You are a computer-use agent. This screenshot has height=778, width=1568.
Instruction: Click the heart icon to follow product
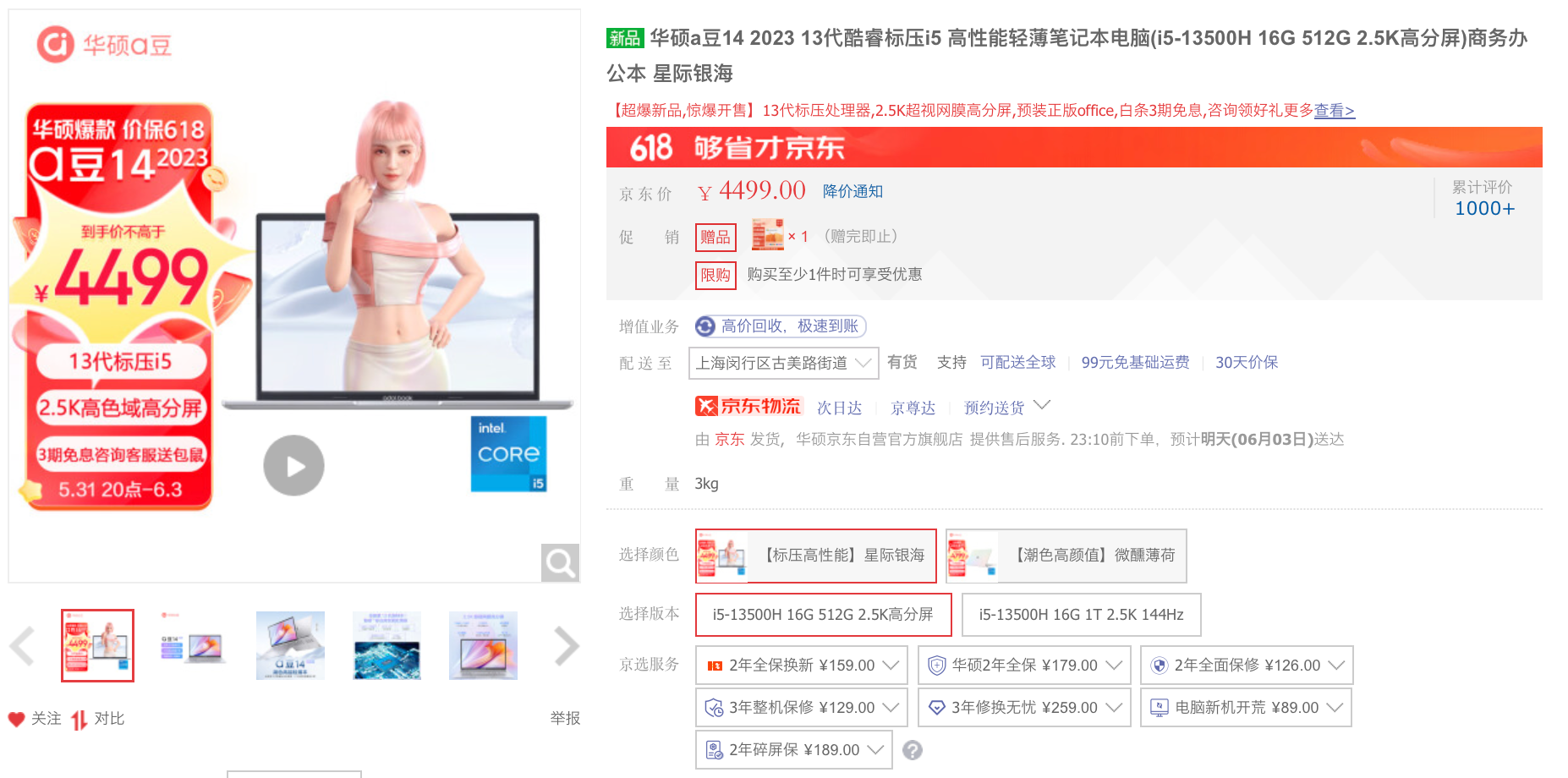click(x=17, y=719)
